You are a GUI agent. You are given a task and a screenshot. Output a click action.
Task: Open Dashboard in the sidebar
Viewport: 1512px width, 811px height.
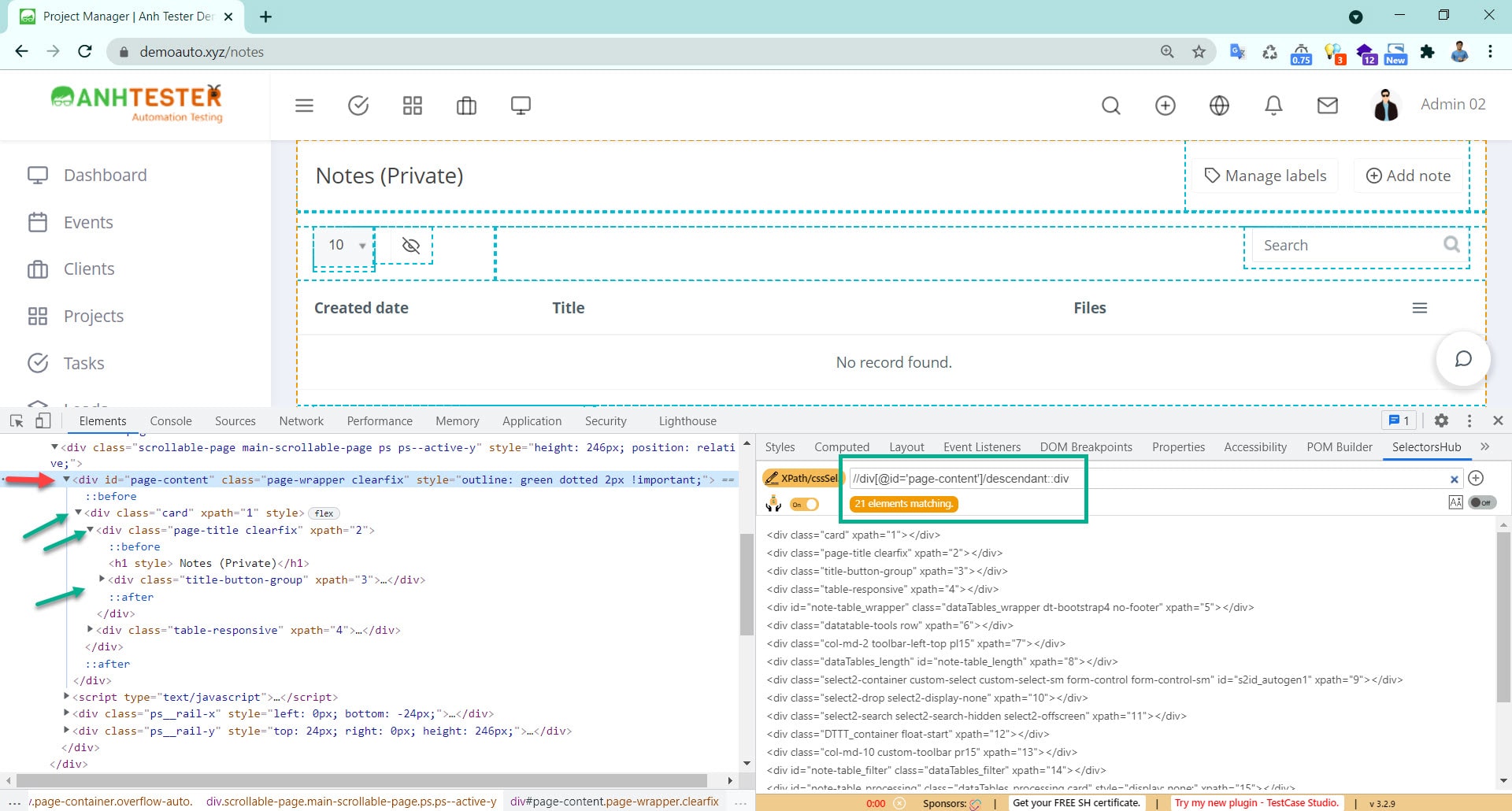(87, 175)
